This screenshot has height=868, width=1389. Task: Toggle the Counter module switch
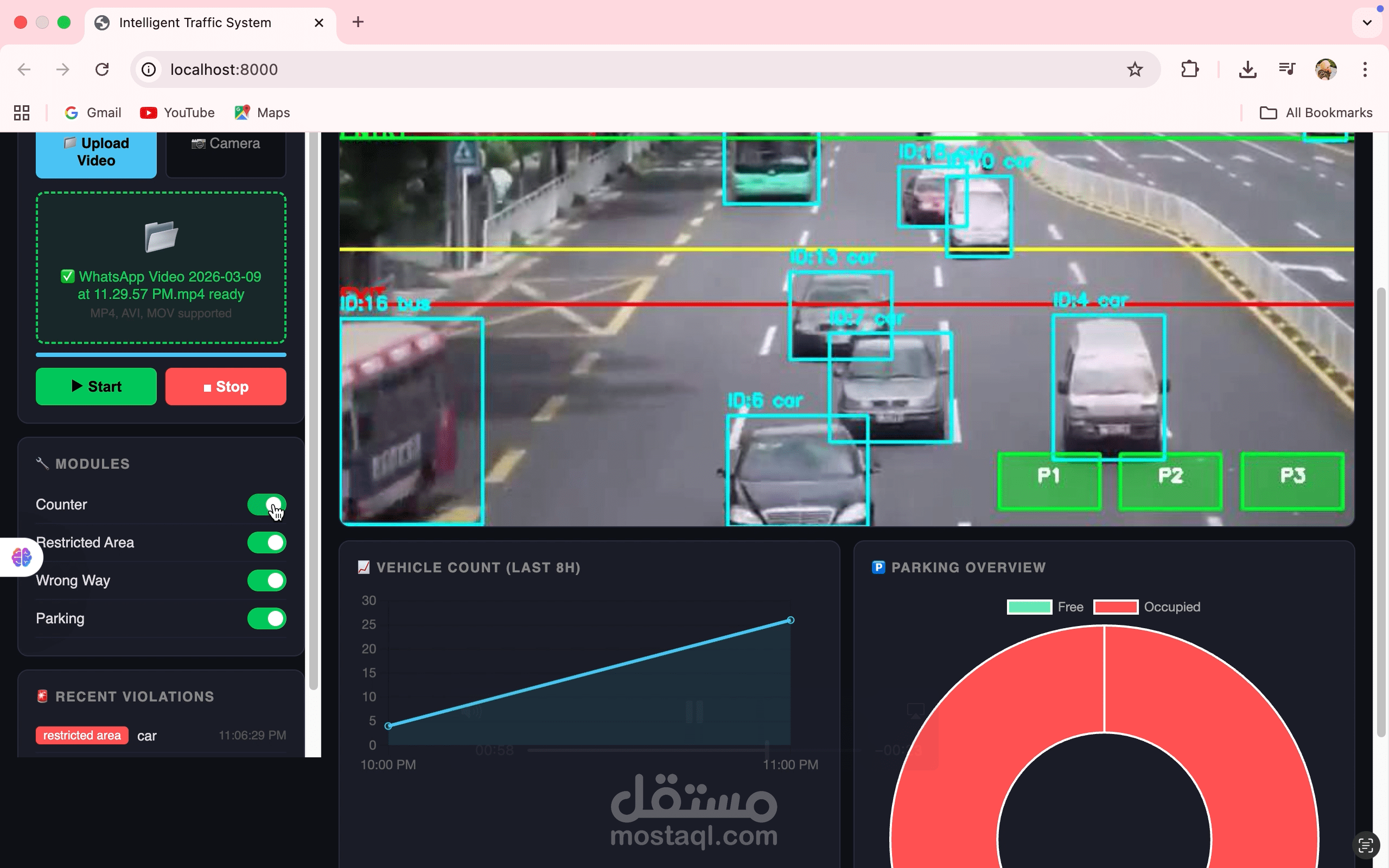pos(266,505)
